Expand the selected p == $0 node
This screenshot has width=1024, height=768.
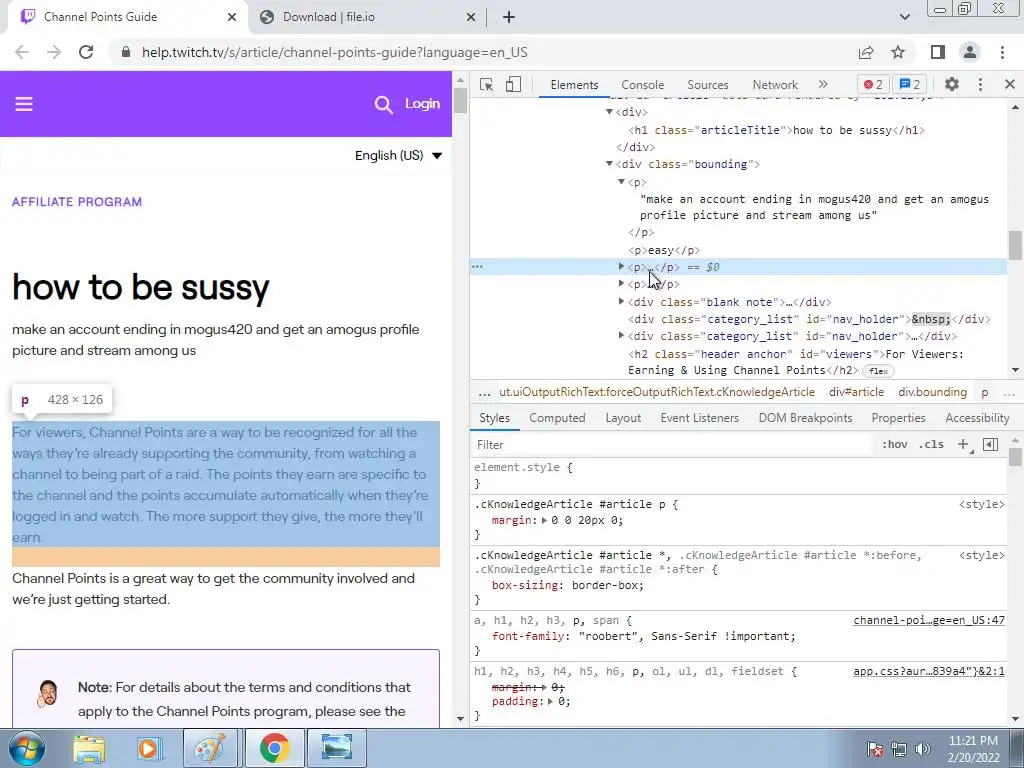pyautogui.click(x=622, y=266)
